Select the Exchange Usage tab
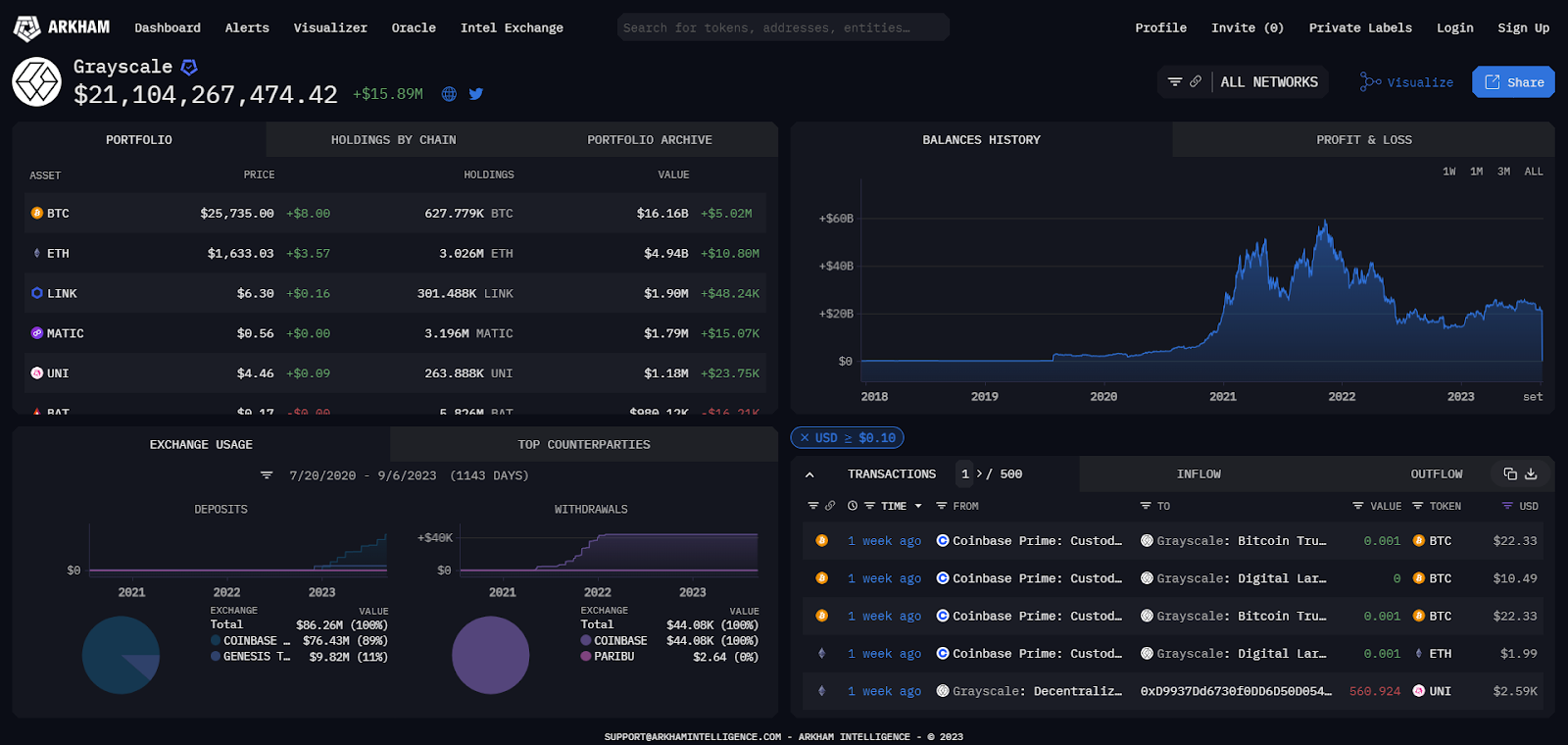1568x745 pixels. [x=201, y=444]
